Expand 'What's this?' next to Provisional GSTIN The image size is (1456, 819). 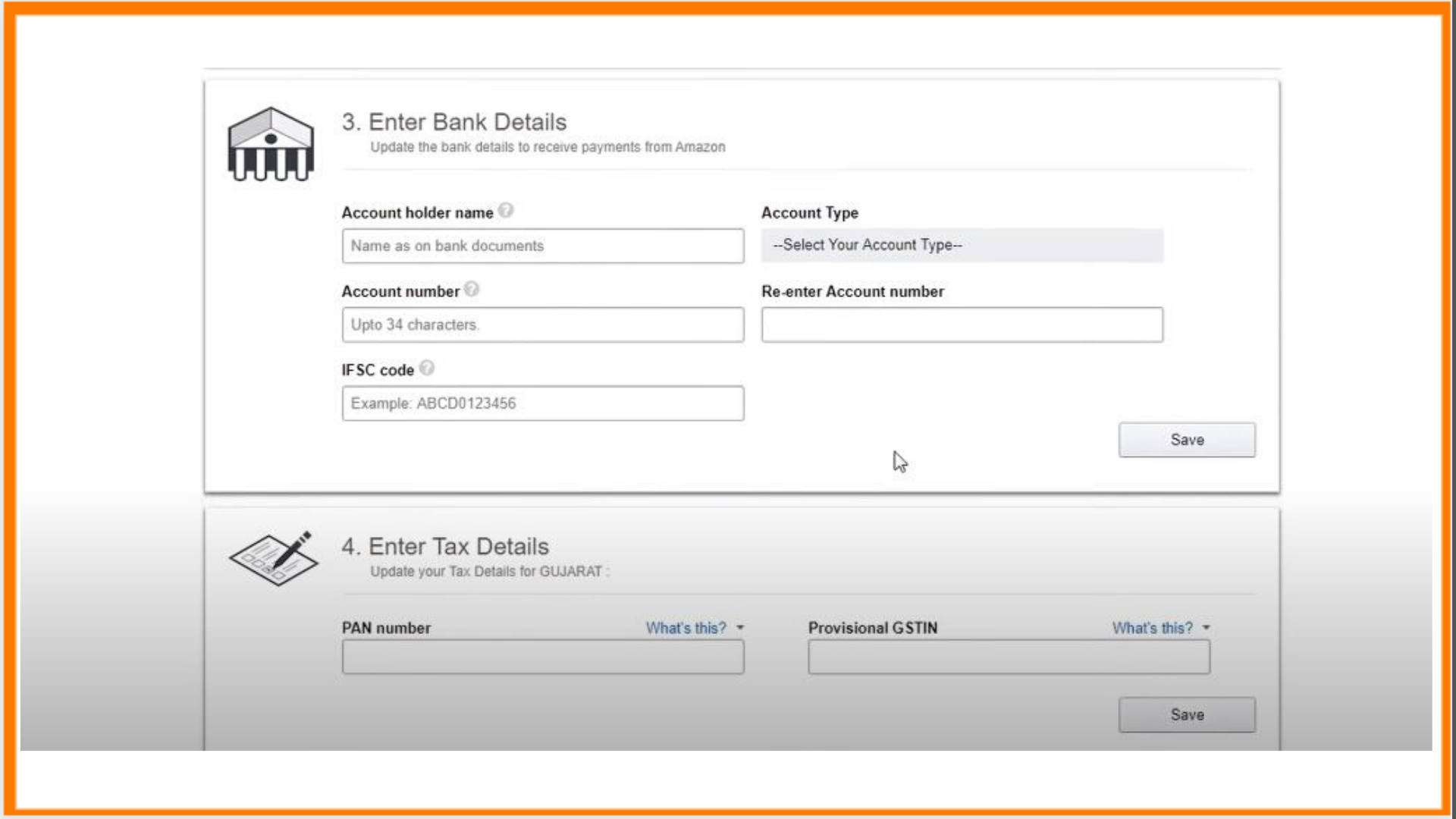pos(1159,627)
